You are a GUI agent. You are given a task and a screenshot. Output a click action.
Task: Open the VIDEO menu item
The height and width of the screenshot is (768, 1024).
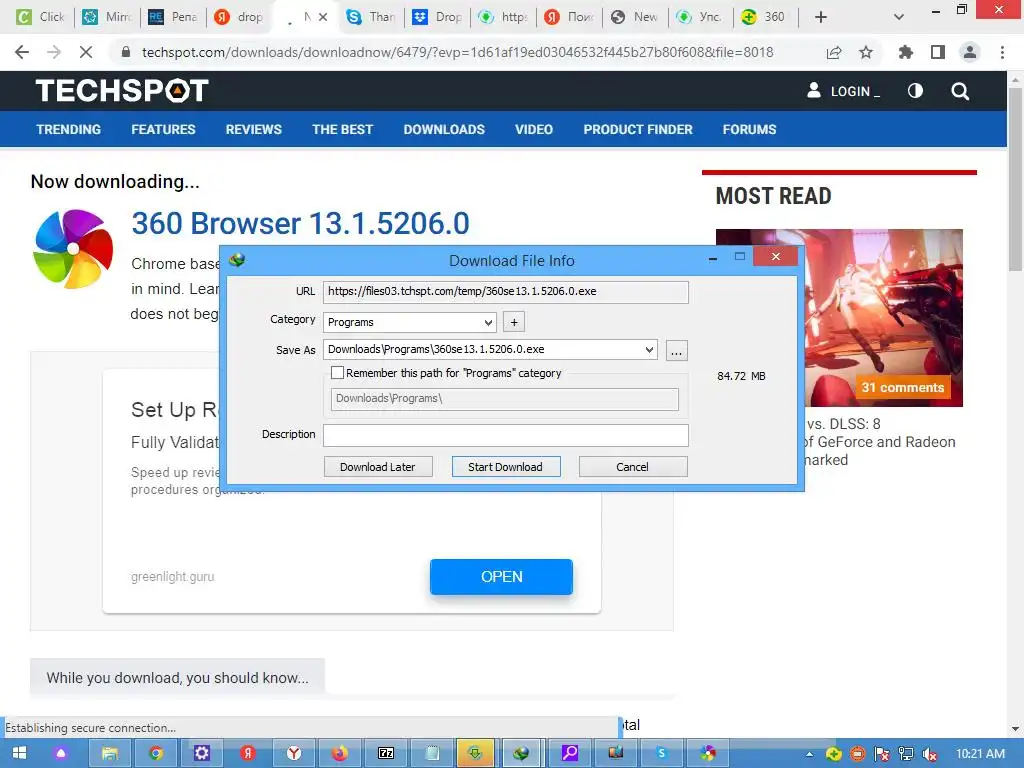click(534, 129)
